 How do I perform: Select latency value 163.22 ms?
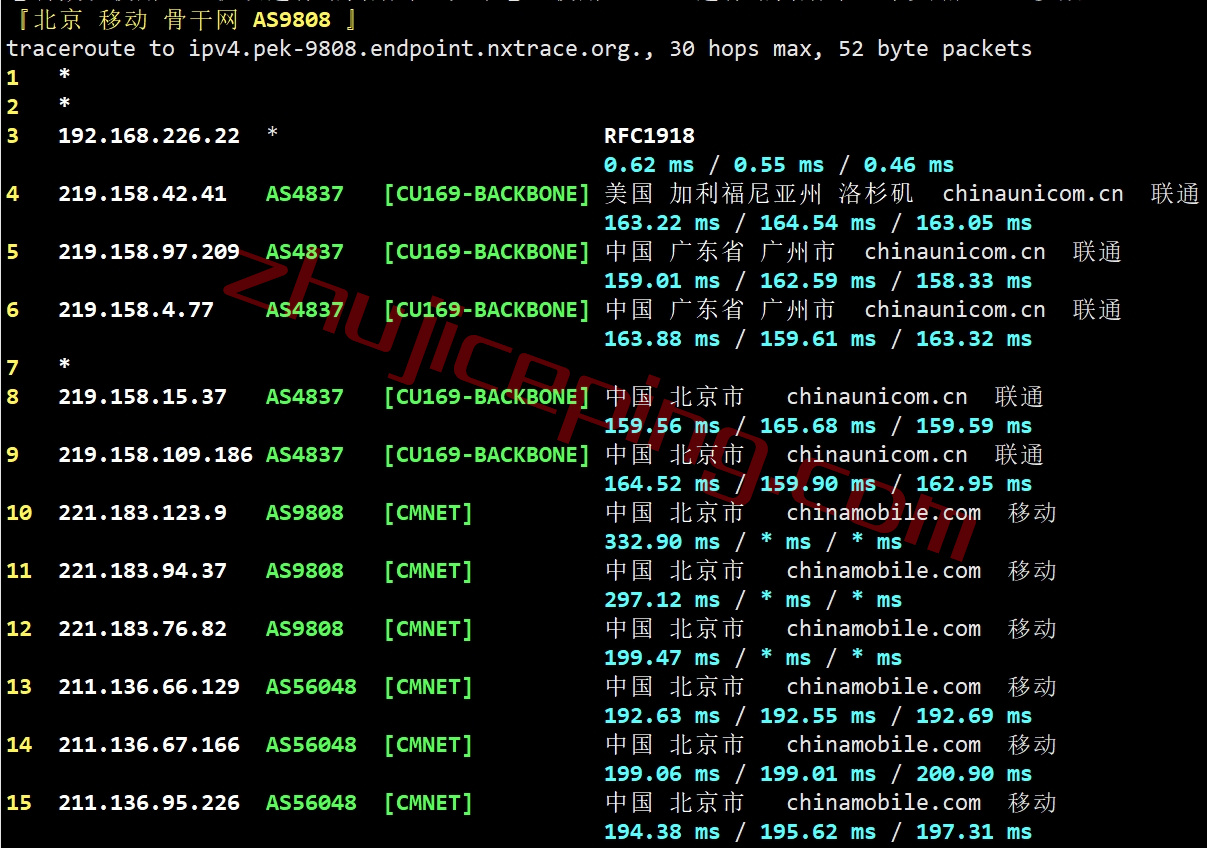pos(662,223)
